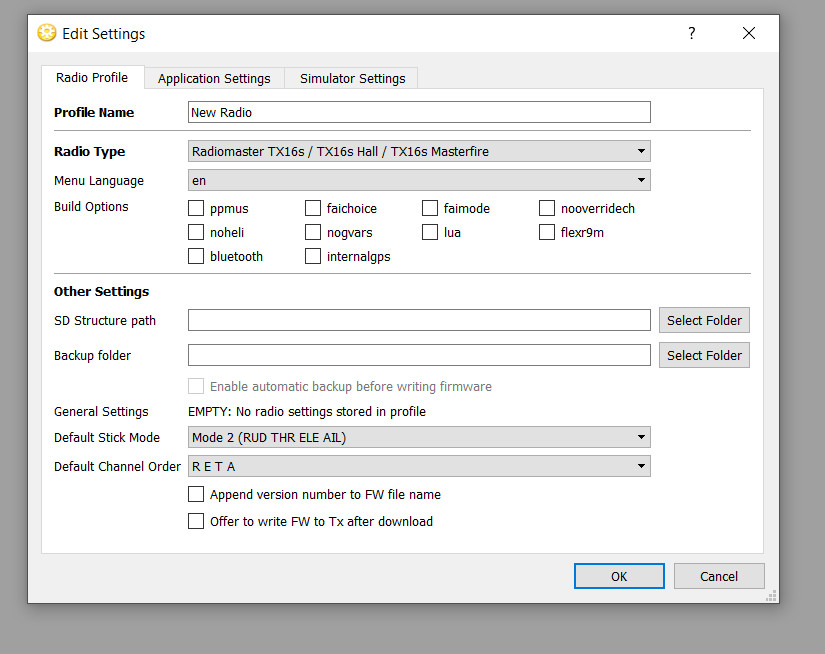Toggle the flexr9m build option
825x654 pixels.
[547, 233]
